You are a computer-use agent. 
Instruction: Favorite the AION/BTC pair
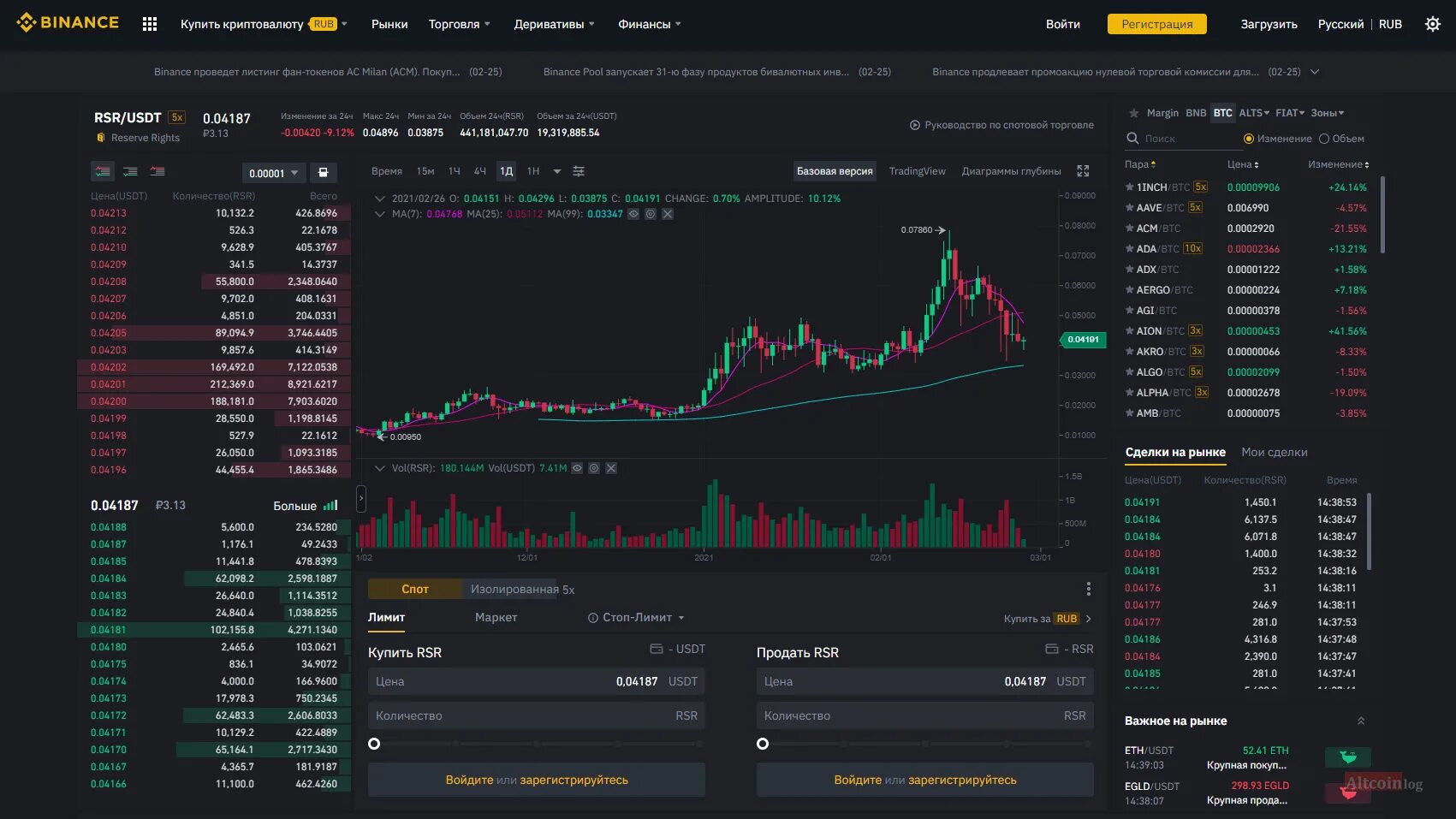click(1130, 330)
